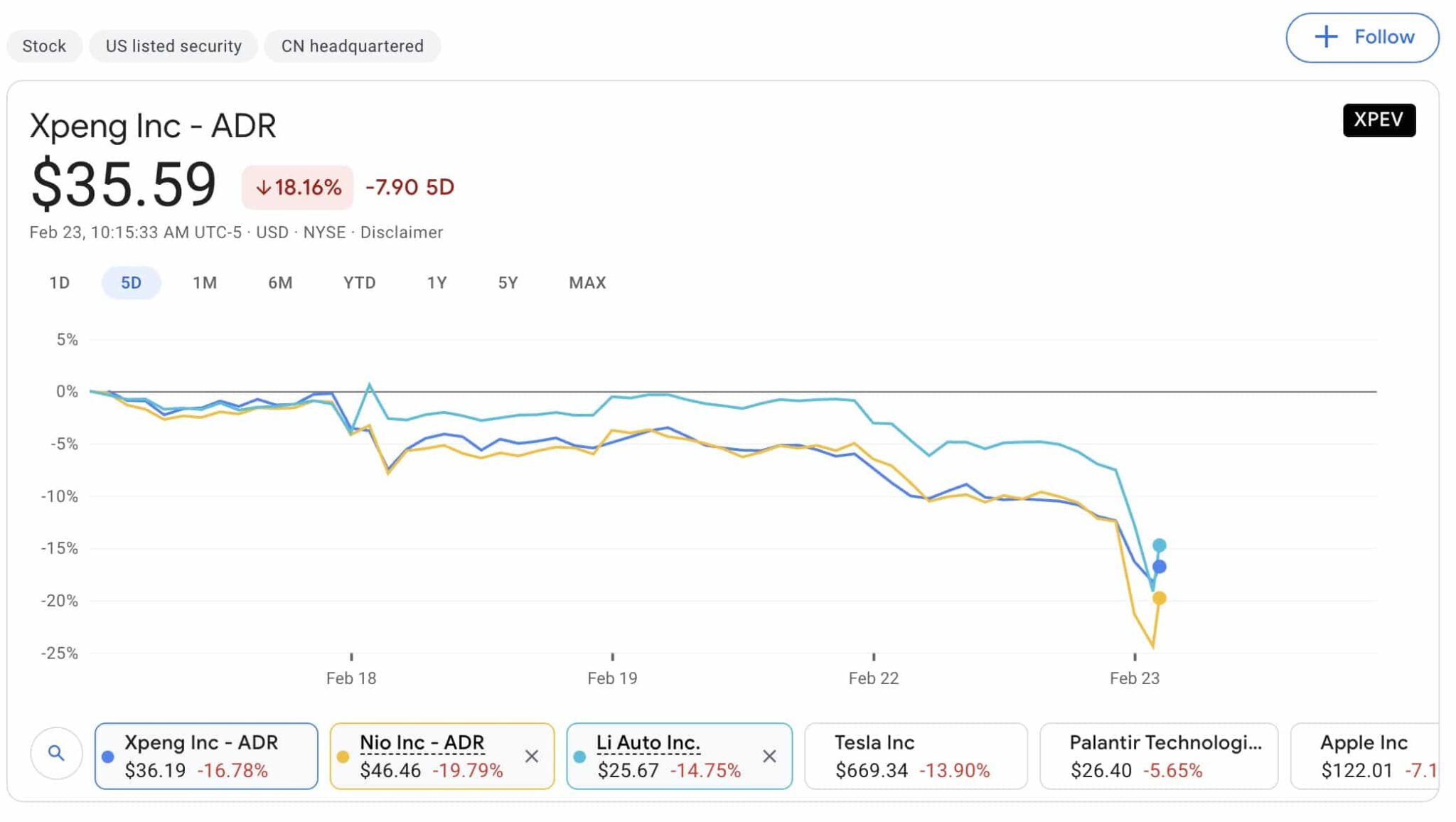The image size is (1456, 822).
Task: Click the Stock category chip
Action: point(44,46)
